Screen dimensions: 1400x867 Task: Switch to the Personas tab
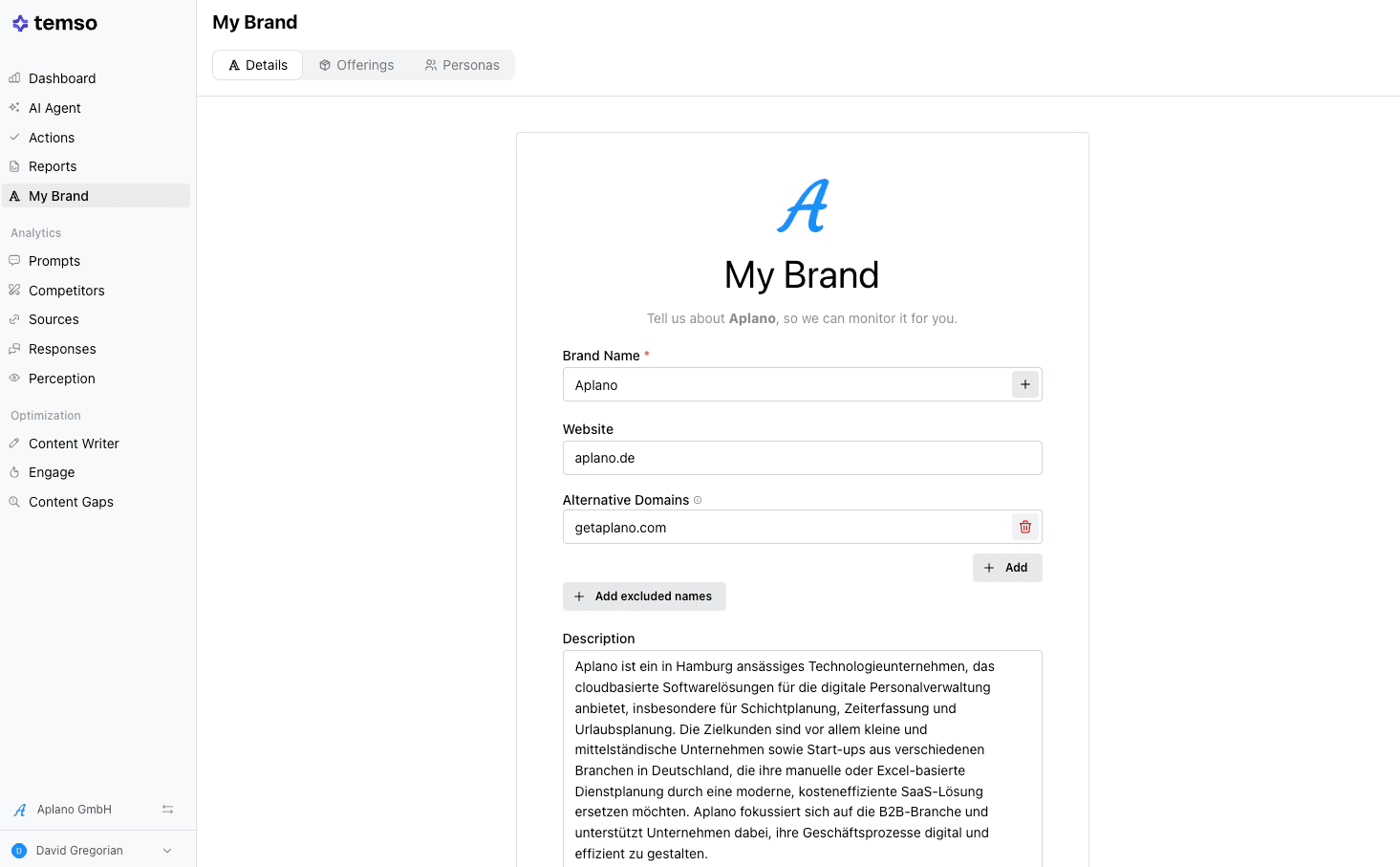click(x=463, y=65)
